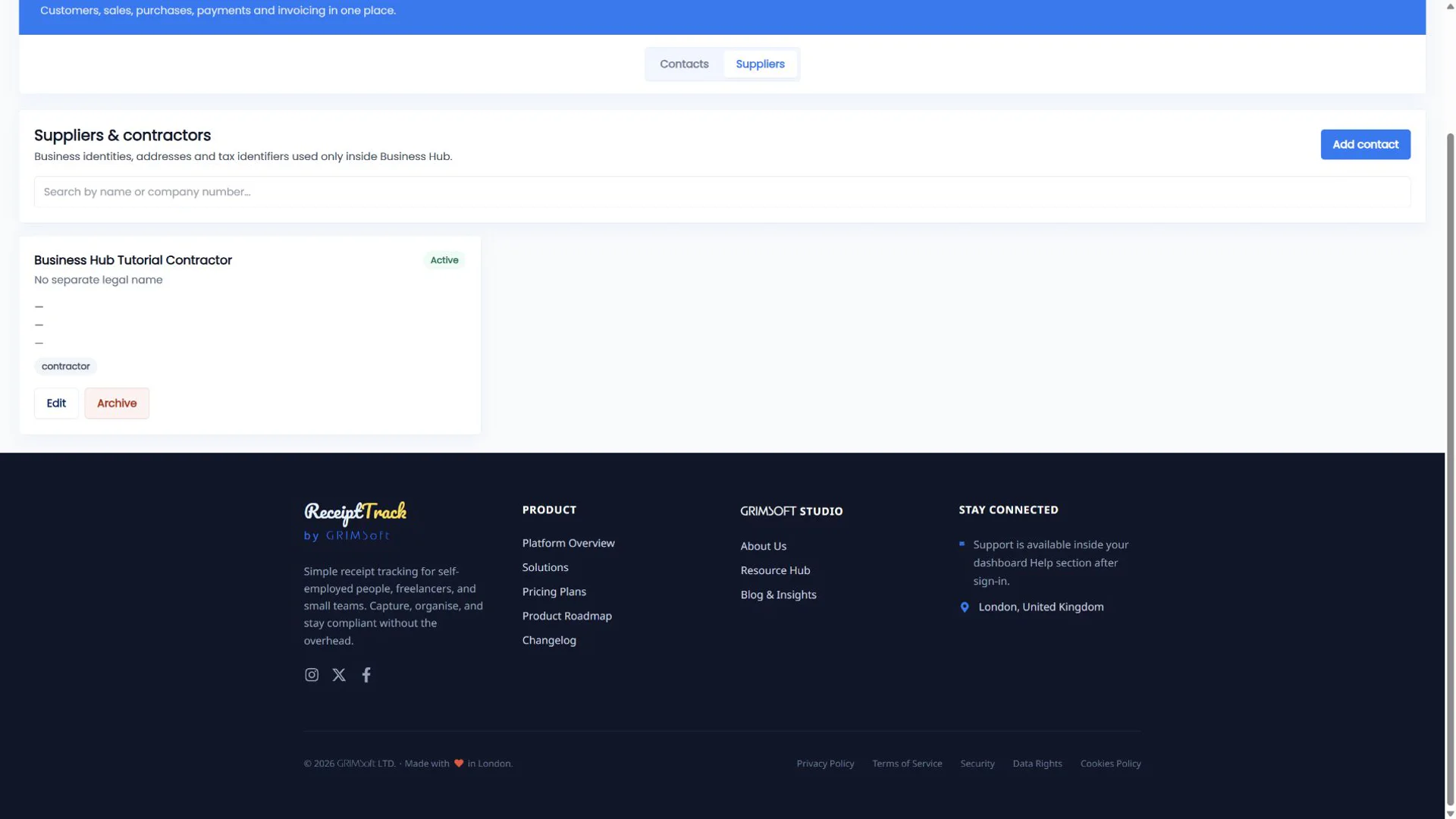Screen dimensions: 1456x819
Task: Open the Resource Hub link
Action: point(775,570)
